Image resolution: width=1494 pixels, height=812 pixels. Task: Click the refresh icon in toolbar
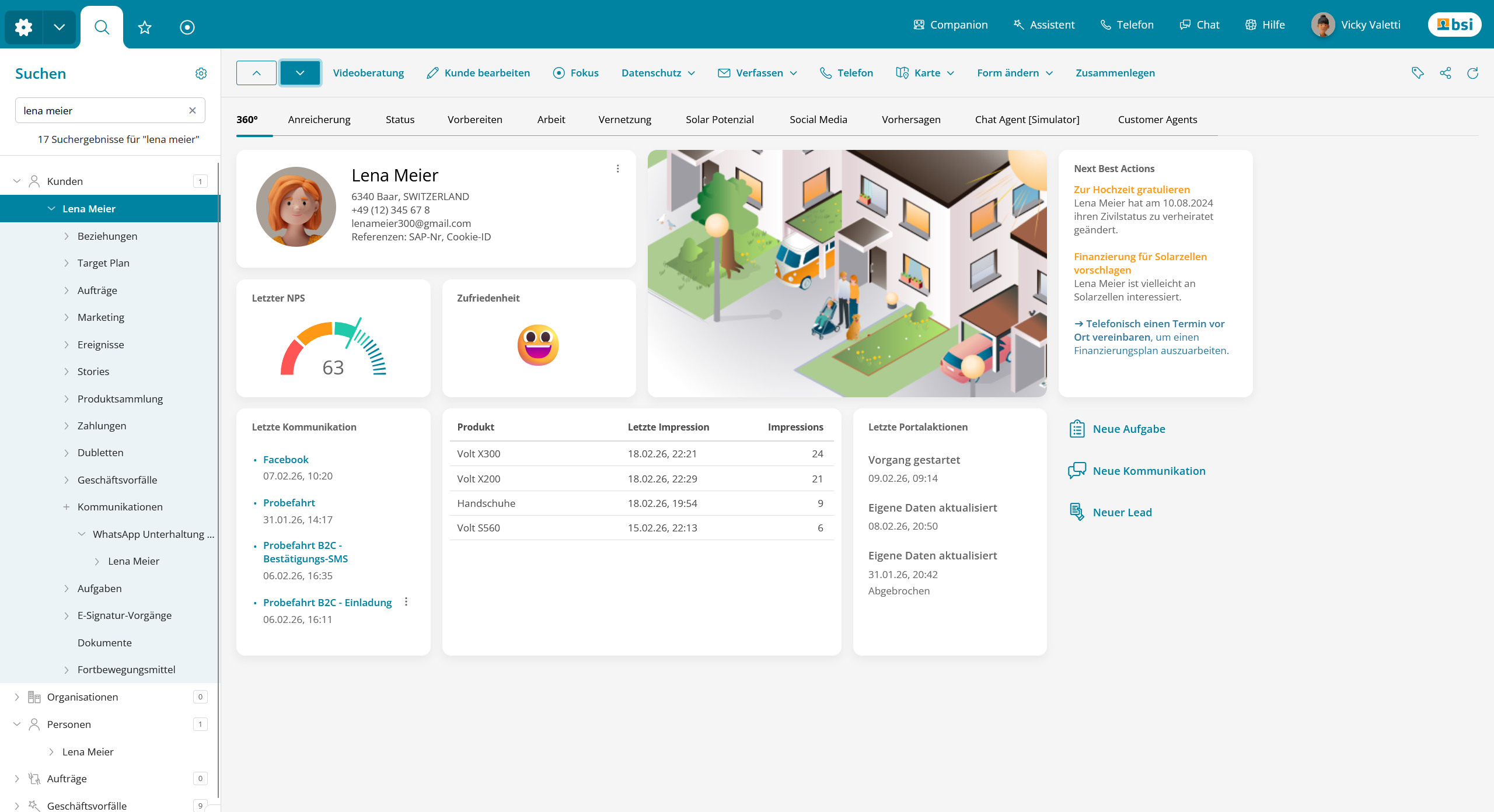[1473, 73]
